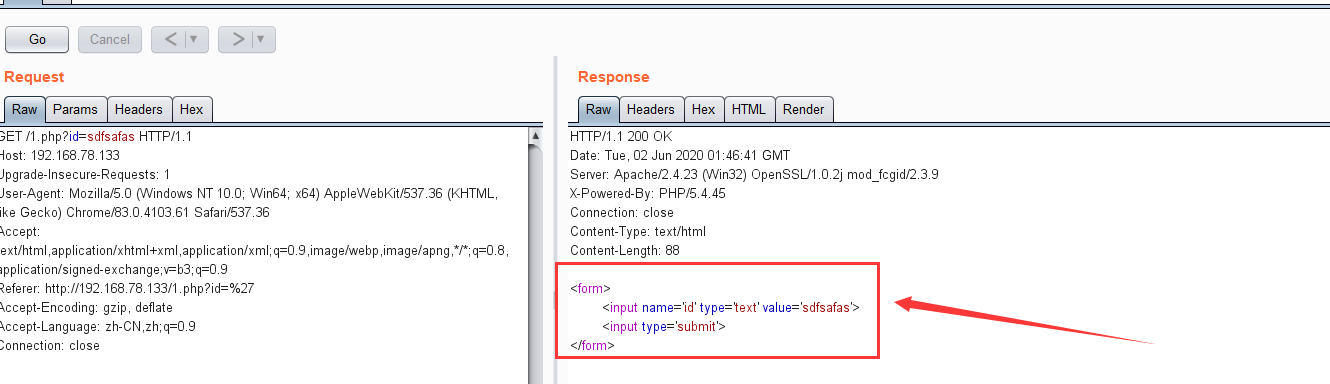The height and width of the screenshot is (384, 1330).
Task: Open the Response Hex tab
Action: (704, 109)
